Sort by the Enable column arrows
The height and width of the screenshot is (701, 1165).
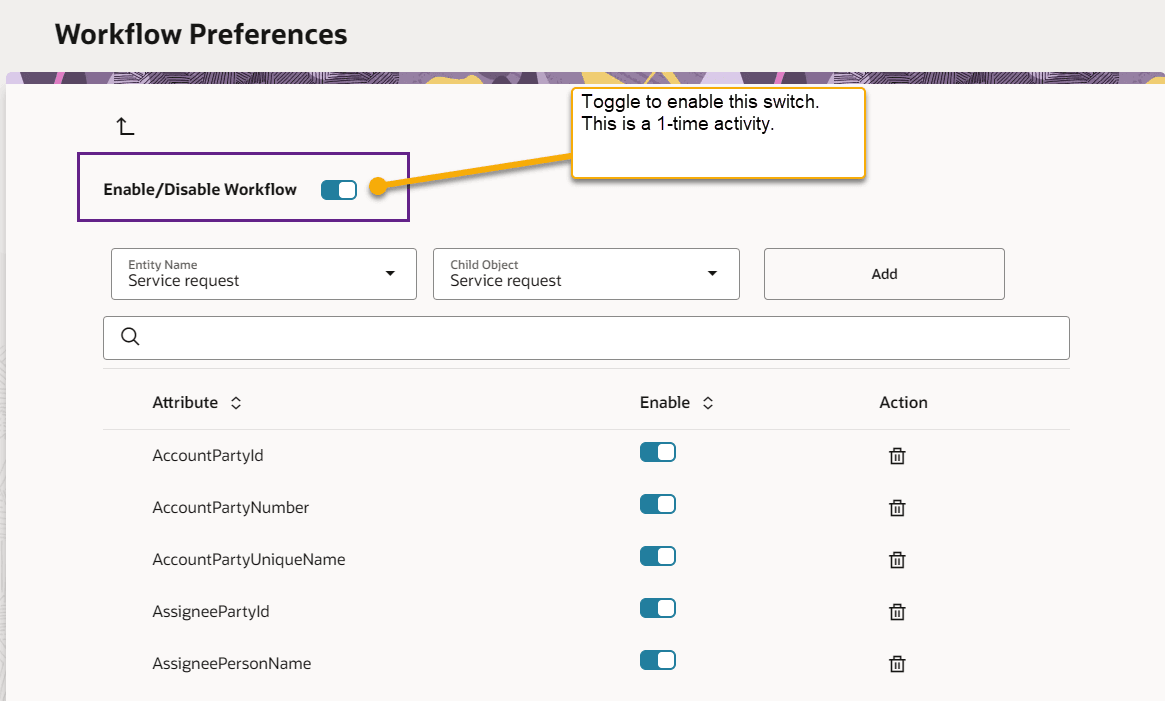point(708,403)
